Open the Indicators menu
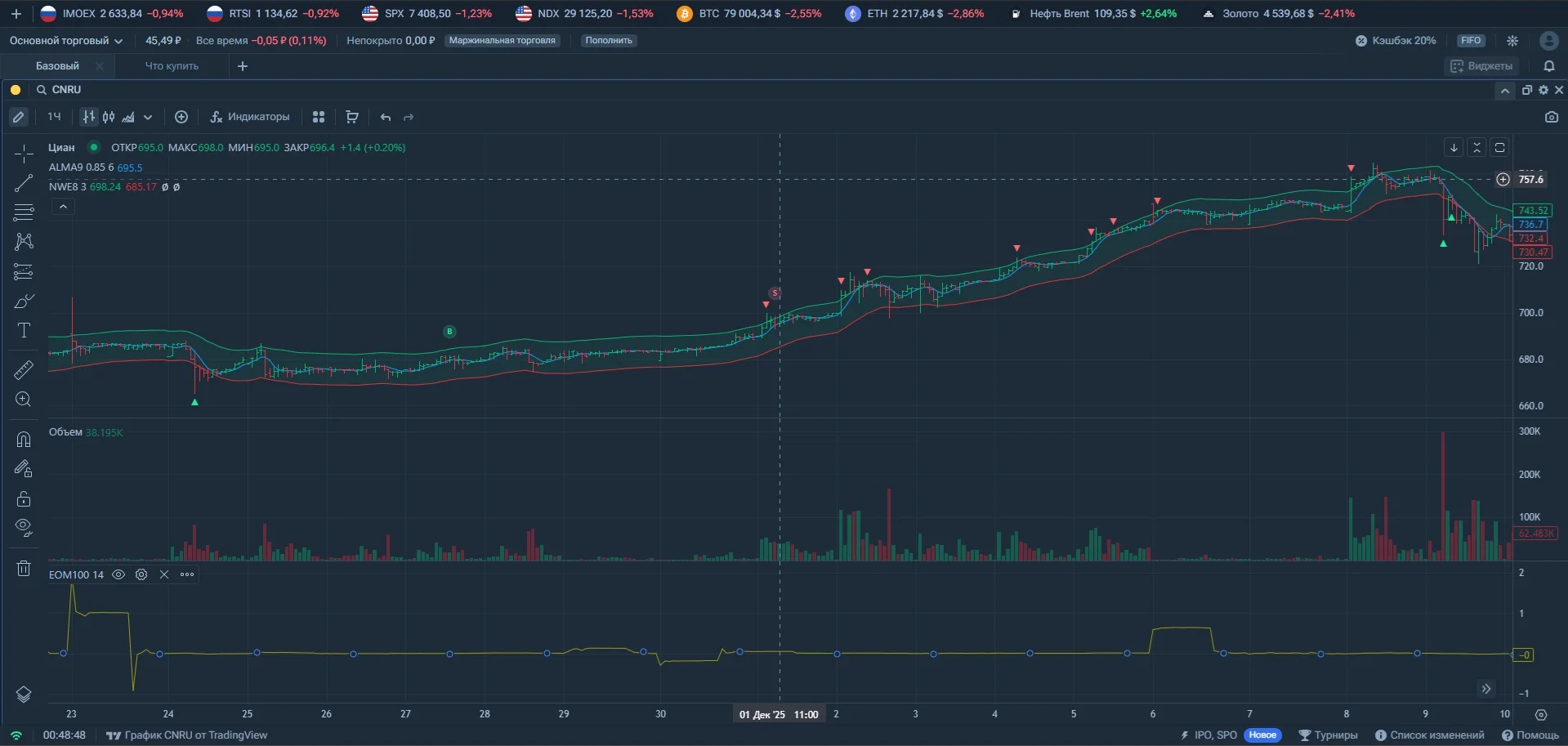The width and height of the screenshot is (1568, 746). pos(250,117)
